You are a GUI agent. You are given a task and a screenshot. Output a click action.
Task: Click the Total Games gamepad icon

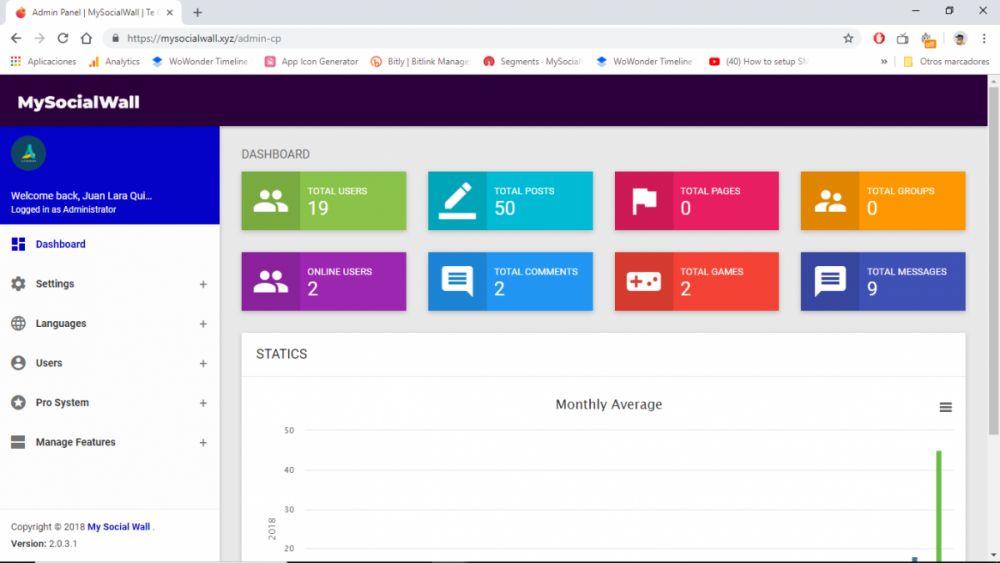(x=643, y=281)
